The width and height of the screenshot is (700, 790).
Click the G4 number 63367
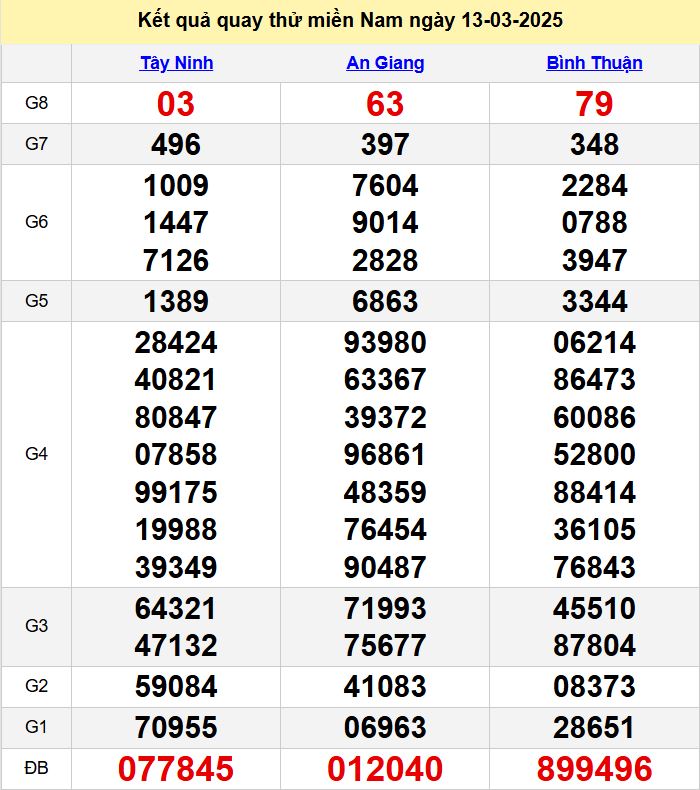385,380
